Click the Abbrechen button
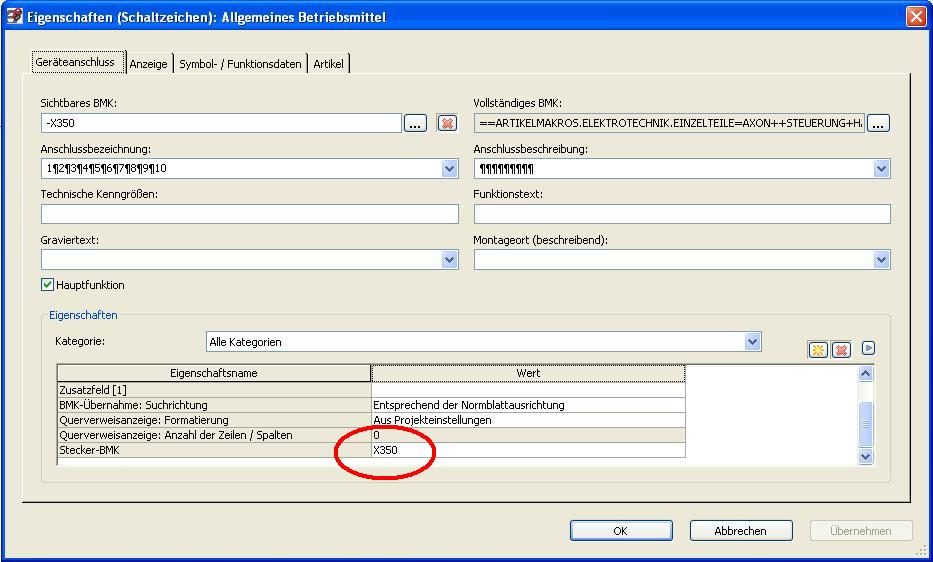 point(740,531)
